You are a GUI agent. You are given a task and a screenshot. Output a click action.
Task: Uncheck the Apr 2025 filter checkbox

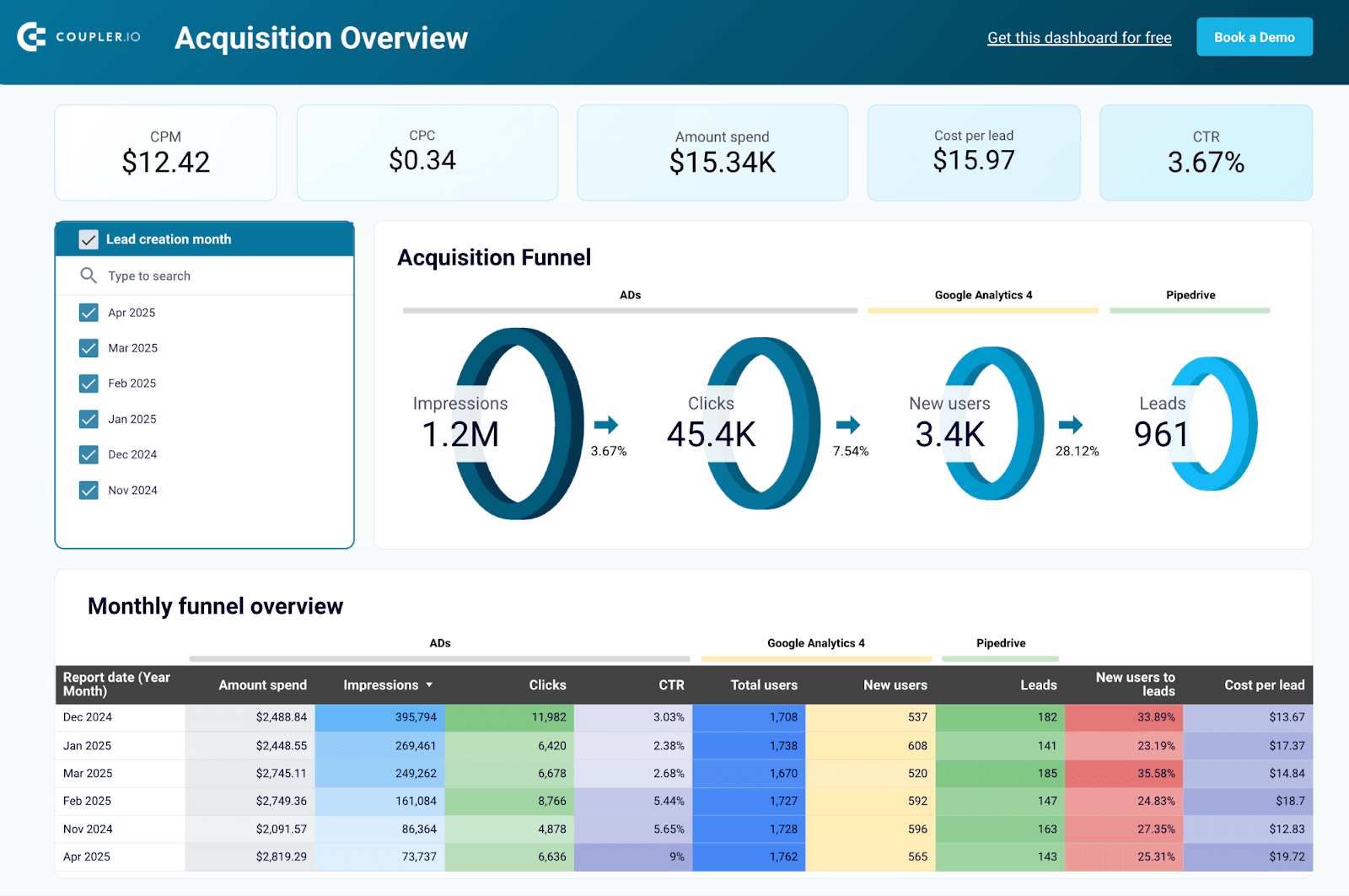(x=89, y=312)
